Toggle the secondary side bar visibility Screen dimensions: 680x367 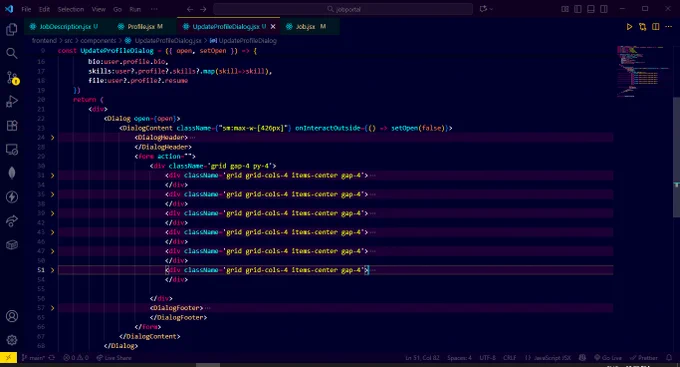click(x=604, y=9)
